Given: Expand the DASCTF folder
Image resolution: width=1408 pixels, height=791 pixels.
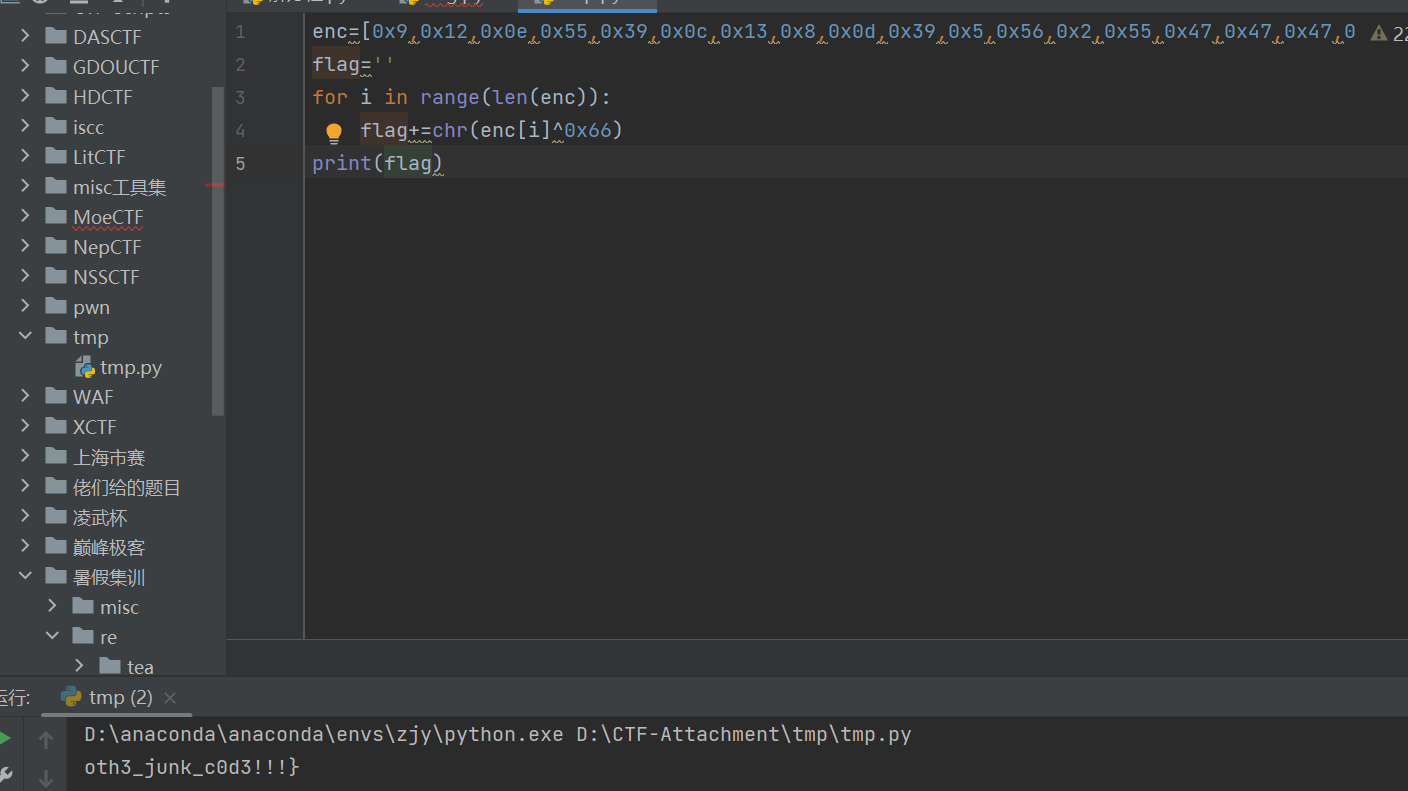Looking at the screenshot, I should pos(26,37).
